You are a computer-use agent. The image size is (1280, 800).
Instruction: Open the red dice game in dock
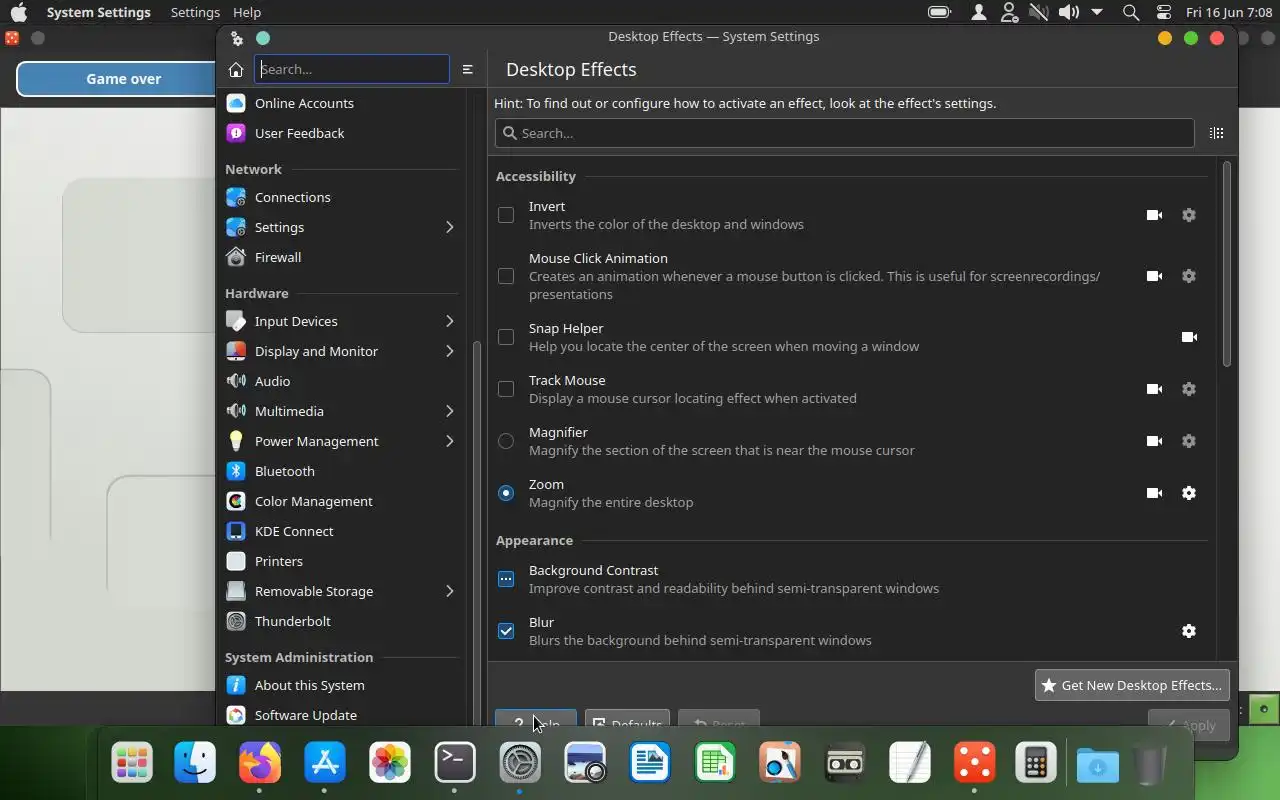pos(975,764)
